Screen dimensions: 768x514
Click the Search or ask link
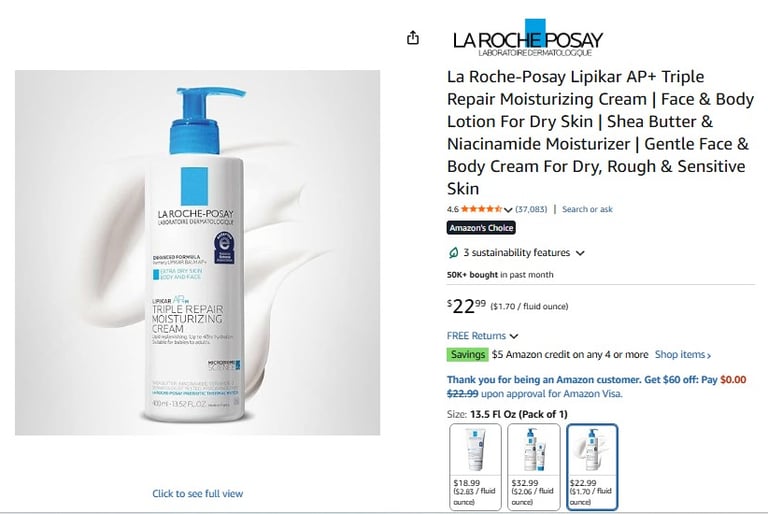coord(587,209)
